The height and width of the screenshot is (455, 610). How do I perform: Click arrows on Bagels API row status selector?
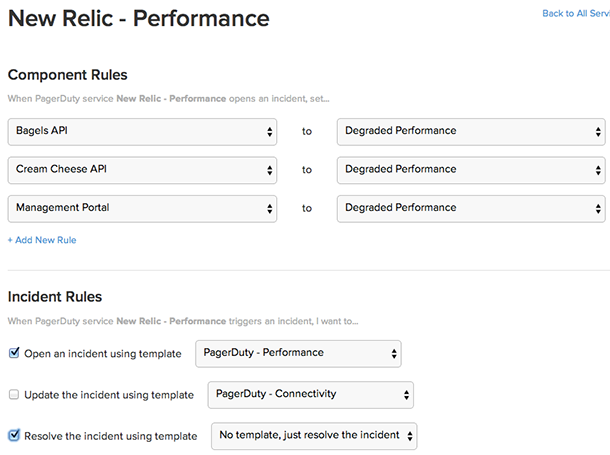click(598, 132)
